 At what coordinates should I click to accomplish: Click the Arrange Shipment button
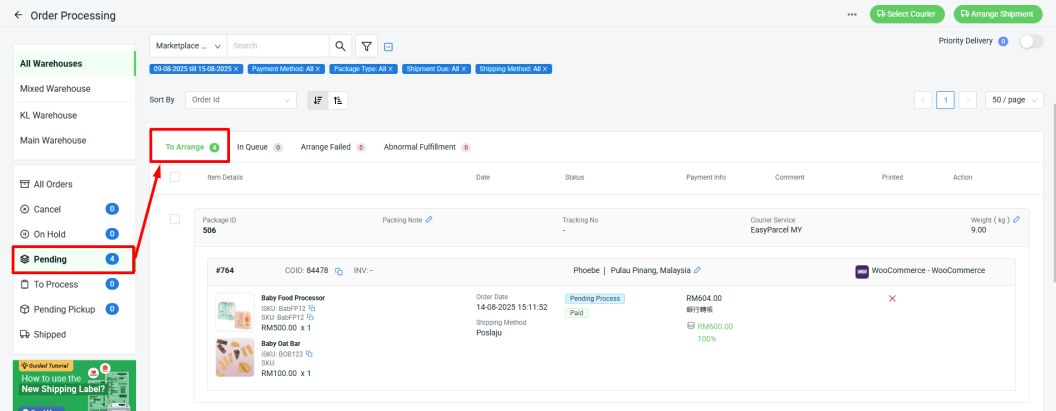[999, 14]
